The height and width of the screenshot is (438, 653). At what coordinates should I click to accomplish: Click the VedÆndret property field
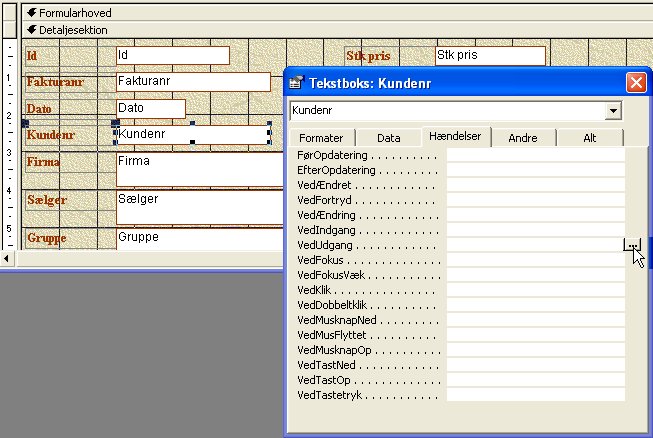pos(536,185)
